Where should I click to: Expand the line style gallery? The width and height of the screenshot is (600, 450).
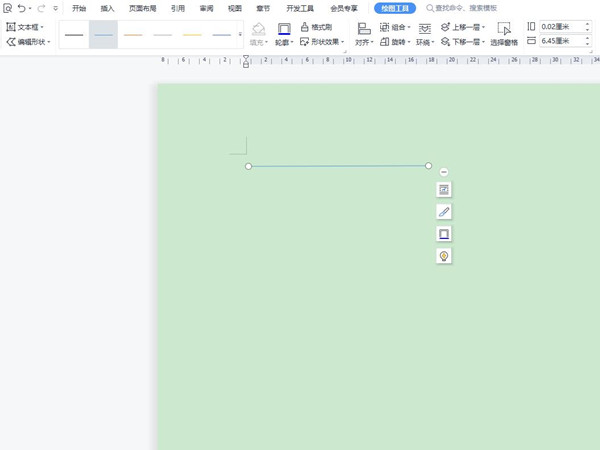click(240, 34)
